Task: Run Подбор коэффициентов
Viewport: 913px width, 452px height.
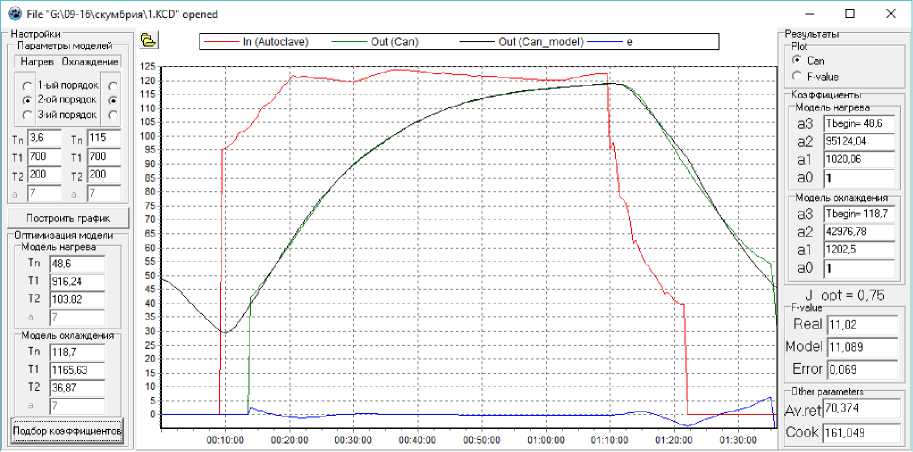Action: pos(67,432)
